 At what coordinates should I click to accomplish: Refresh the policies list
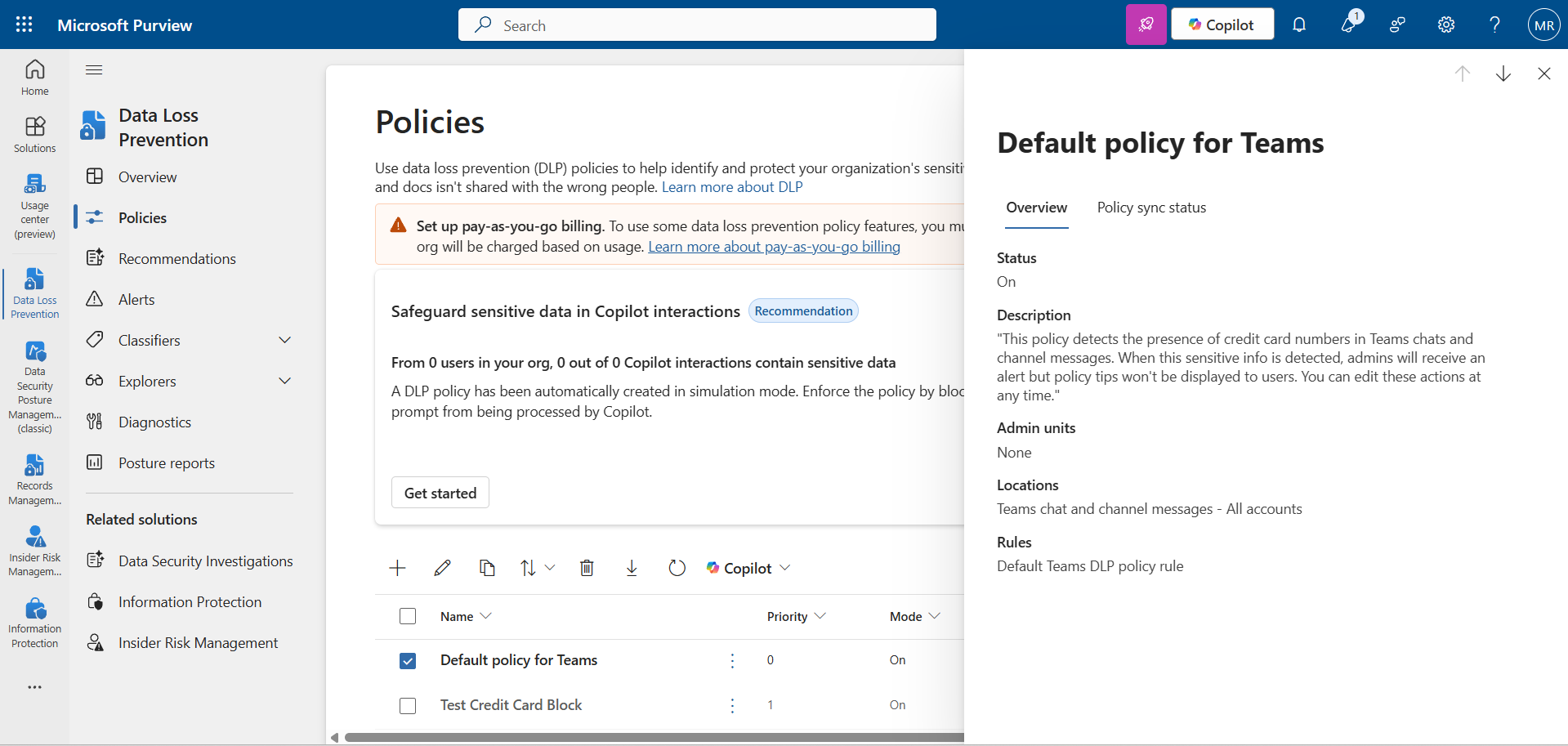(x=677, y=567)
